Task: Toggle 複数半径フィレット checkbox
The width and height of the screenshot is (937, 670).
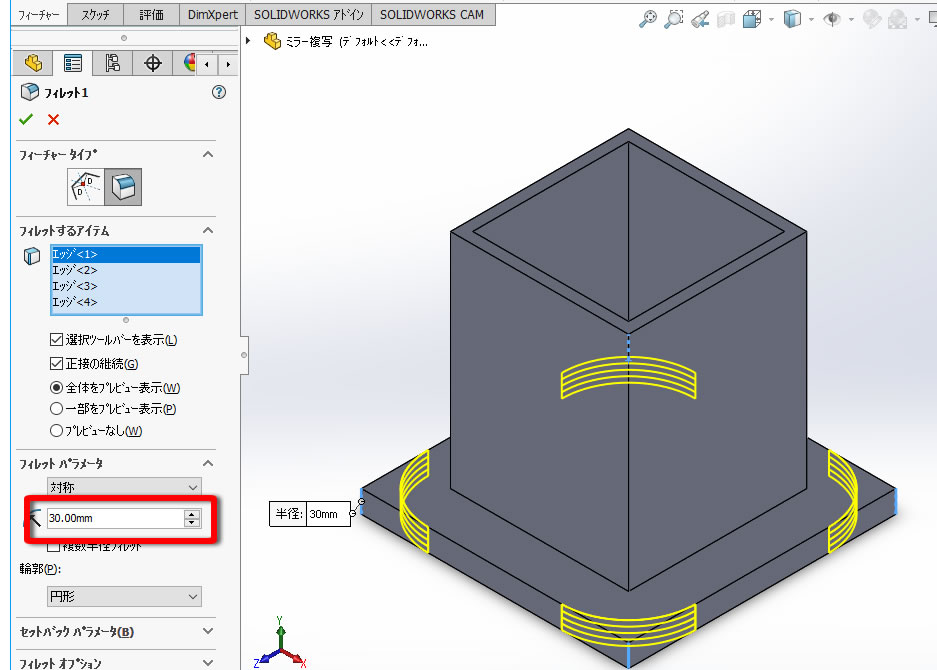Action: click(54, 546)
